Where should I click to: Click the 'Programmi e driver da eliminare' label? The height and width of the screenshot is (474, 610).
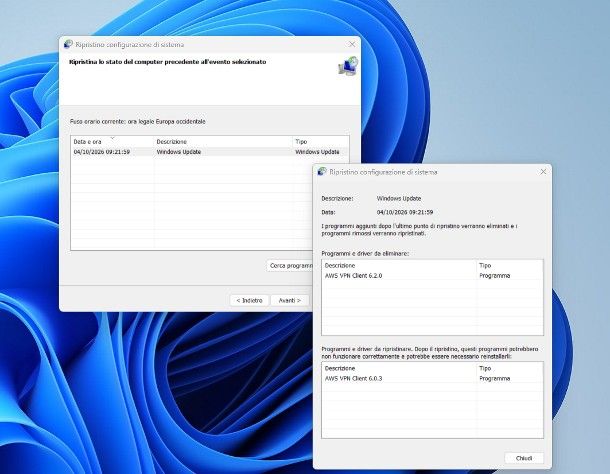tap(365, 253)
